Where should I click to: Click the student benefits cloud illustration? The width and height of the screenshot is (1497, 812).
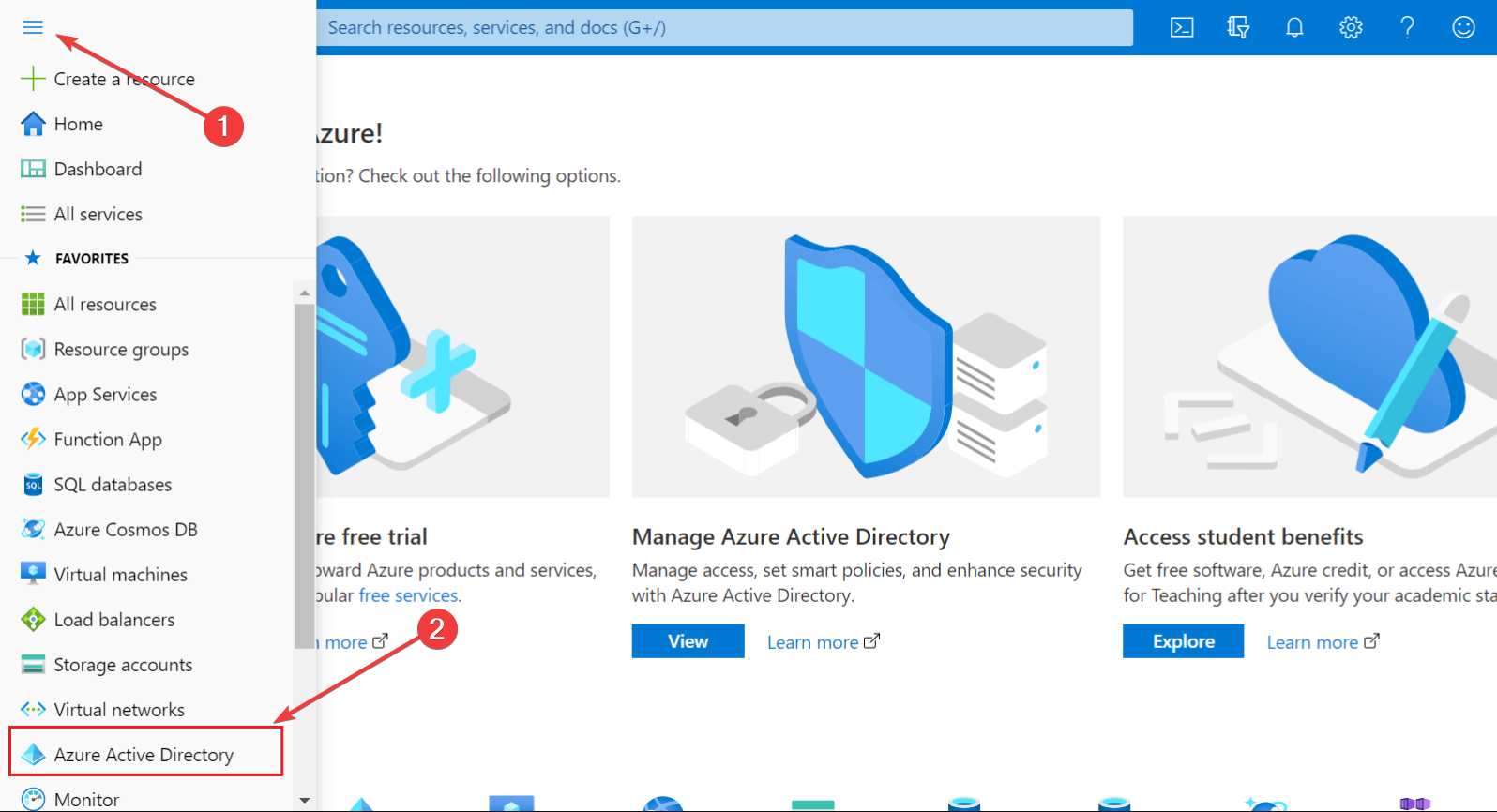(x=1309, y=356)
